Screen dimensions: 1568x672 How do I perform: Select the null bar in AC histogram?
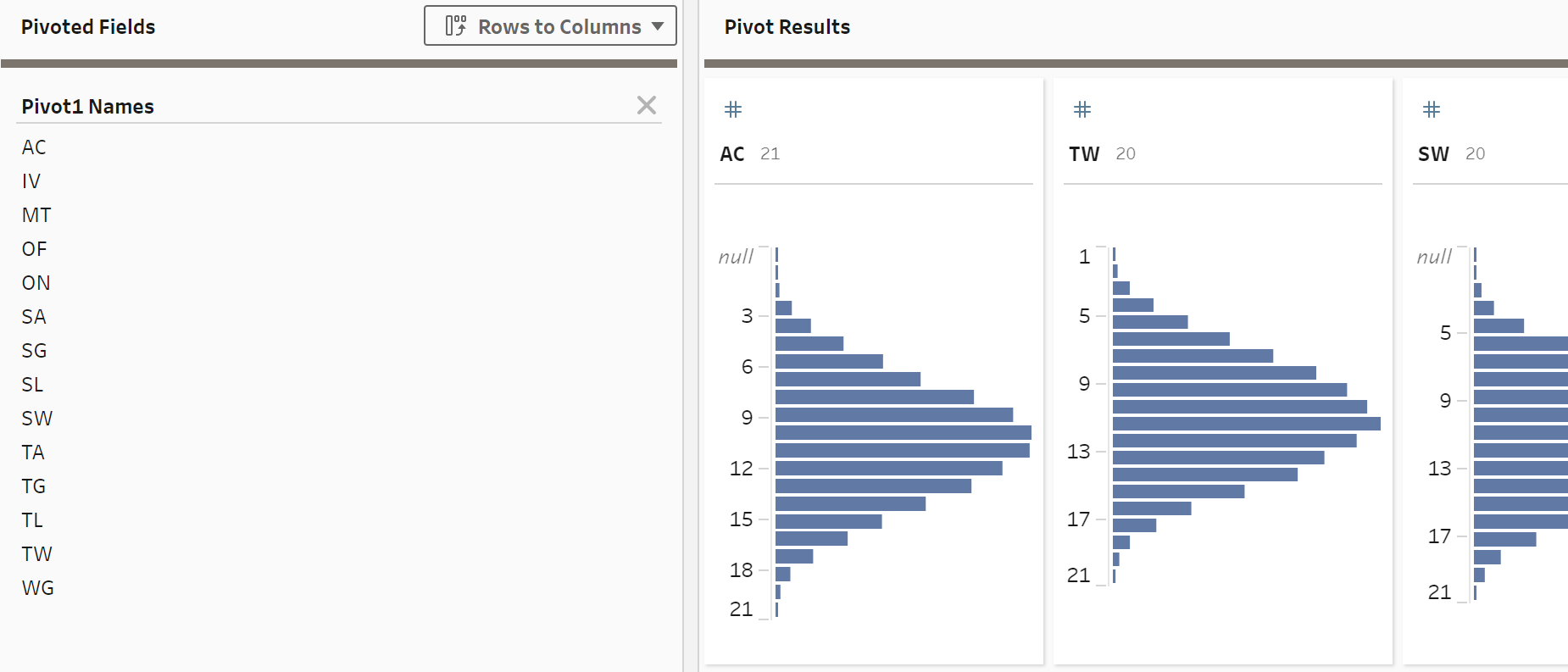[777, 255]
